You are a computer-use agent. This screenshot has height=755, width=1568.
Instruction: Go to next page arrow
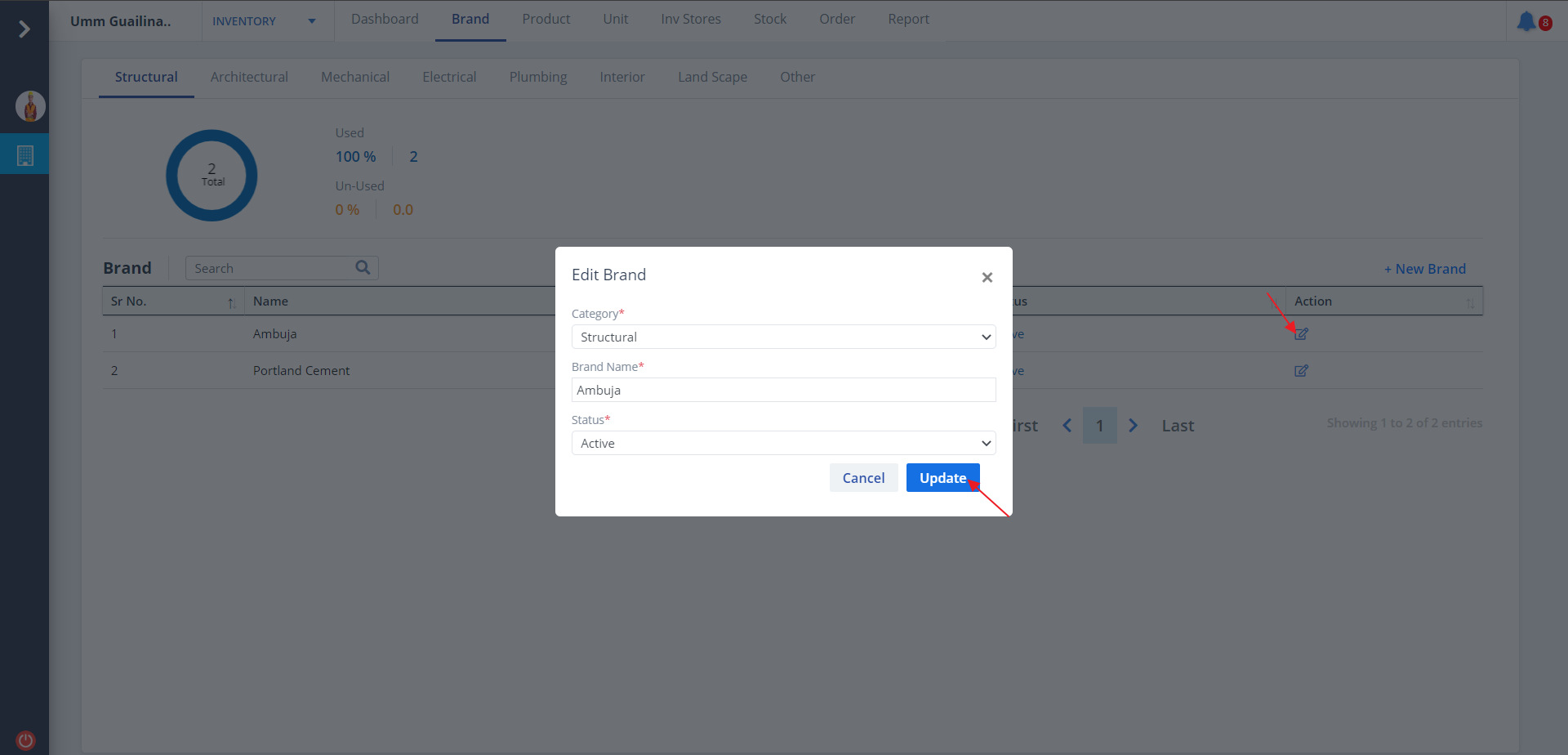(1133, 426)
